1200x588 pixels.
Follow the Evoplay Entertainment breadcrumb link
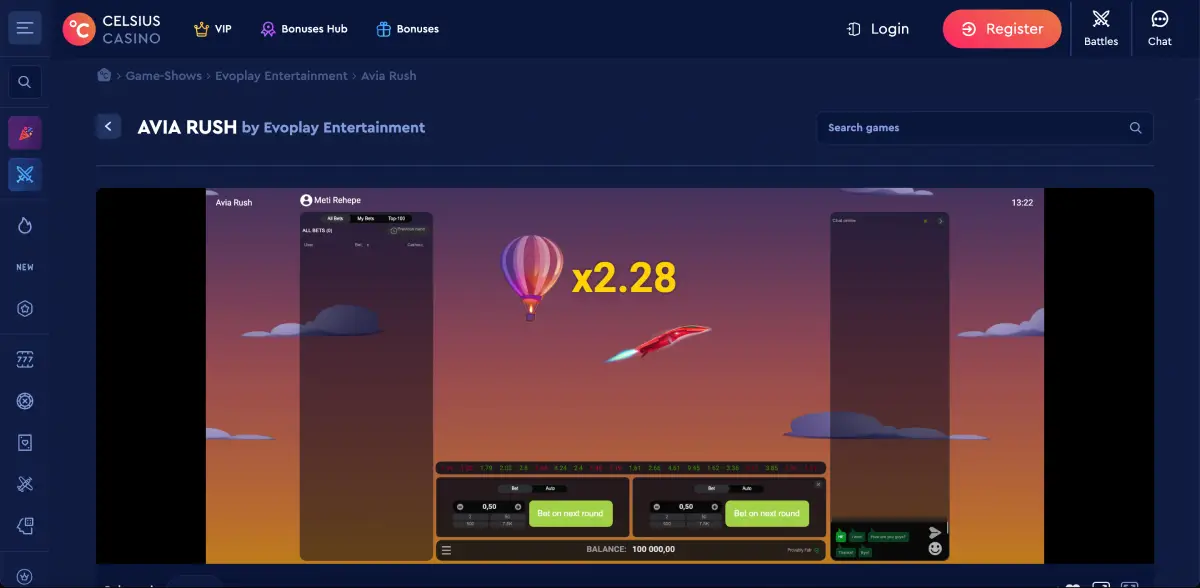click(x=282, y=76)
